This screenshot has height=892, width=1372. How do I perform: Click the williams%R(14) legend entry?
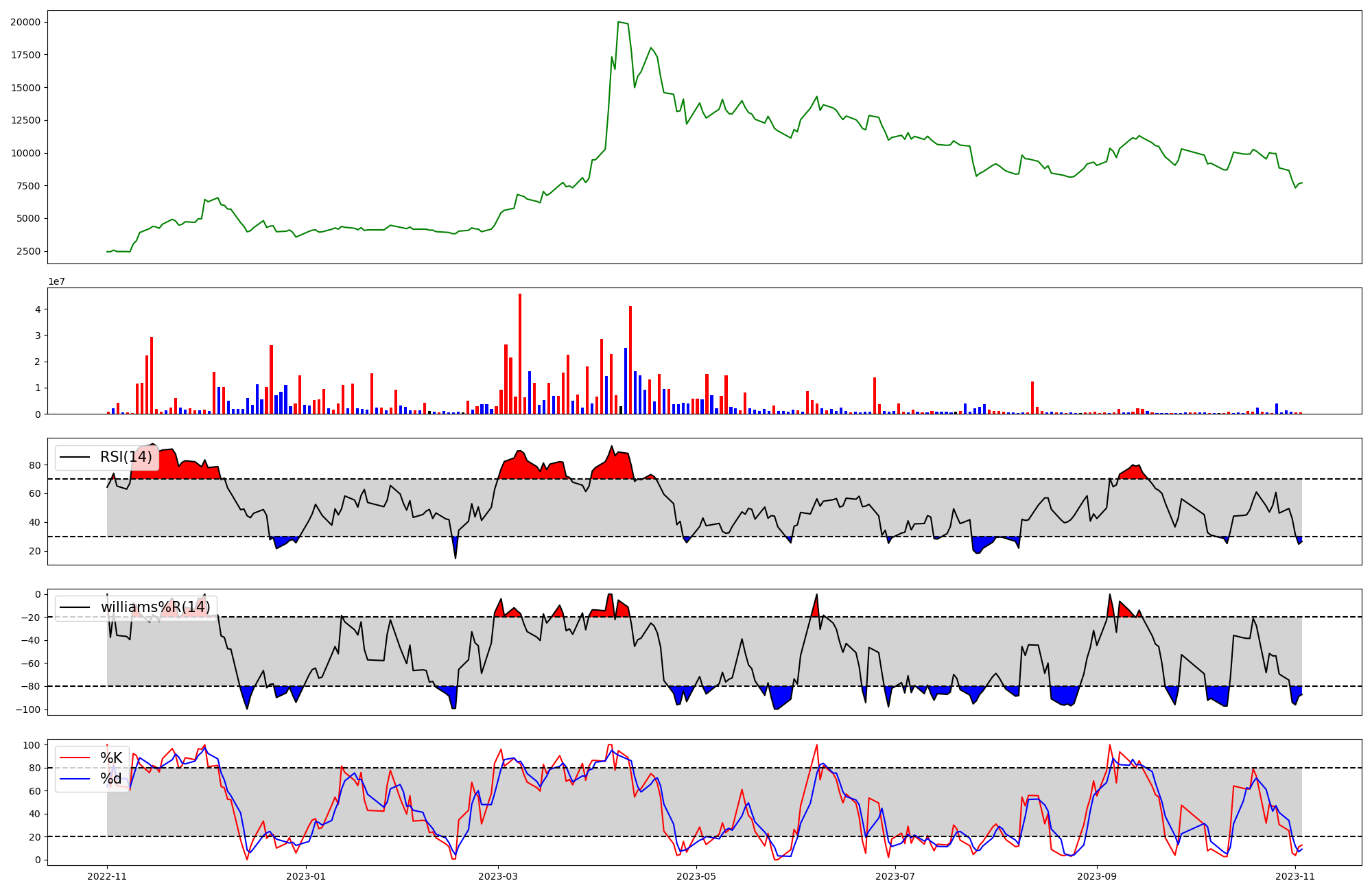(x=155, y=607)
